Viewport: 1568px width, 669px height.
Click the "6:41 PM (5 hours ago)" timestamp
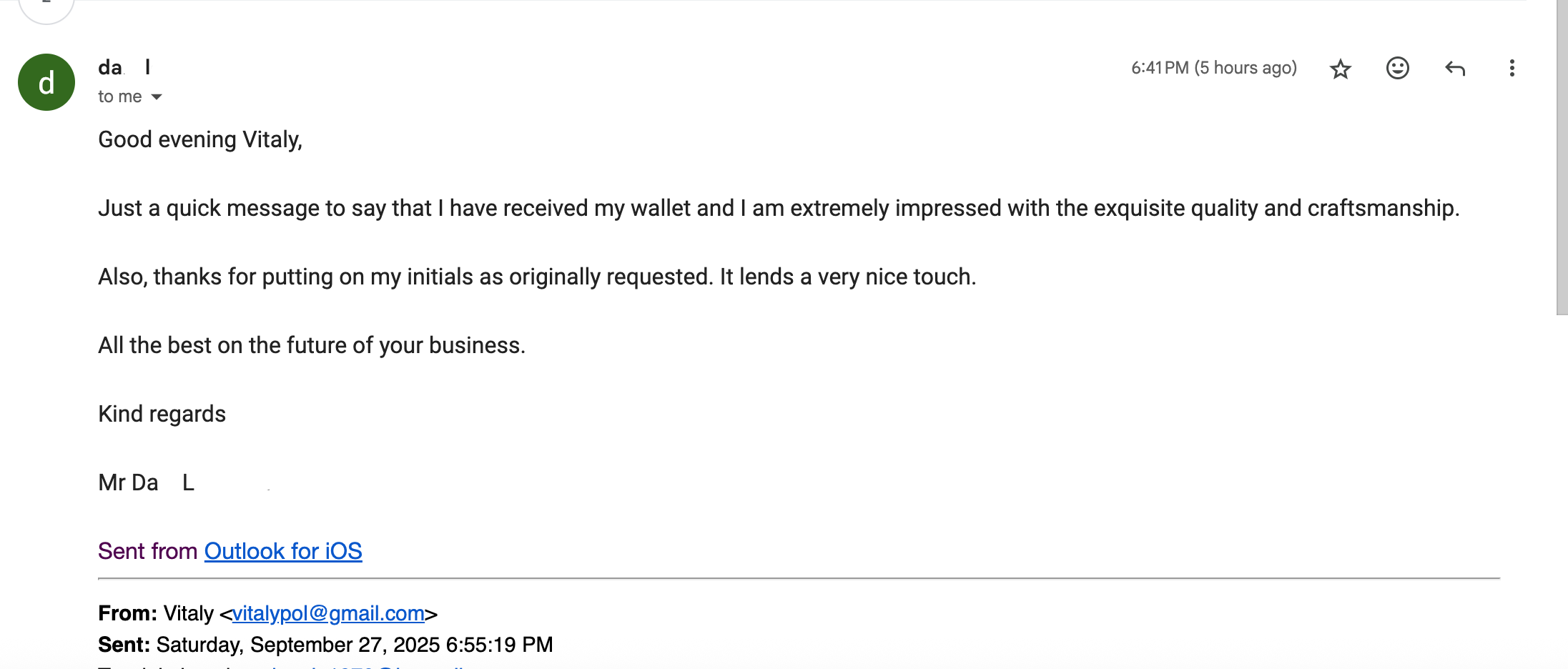[1213, 68]
